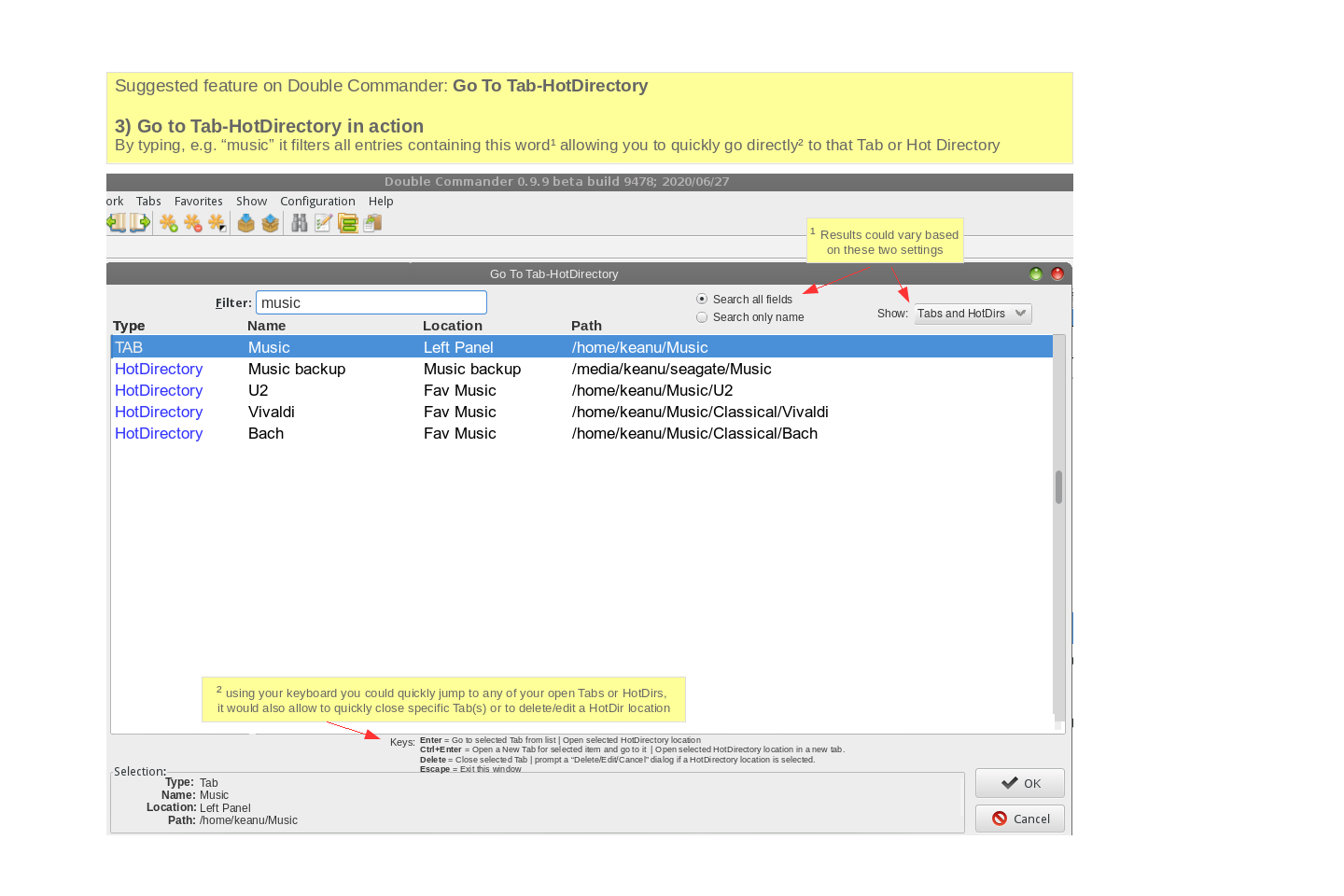Click the Double Commander title bar
The image size is (1344, 896).
[590, 182]
